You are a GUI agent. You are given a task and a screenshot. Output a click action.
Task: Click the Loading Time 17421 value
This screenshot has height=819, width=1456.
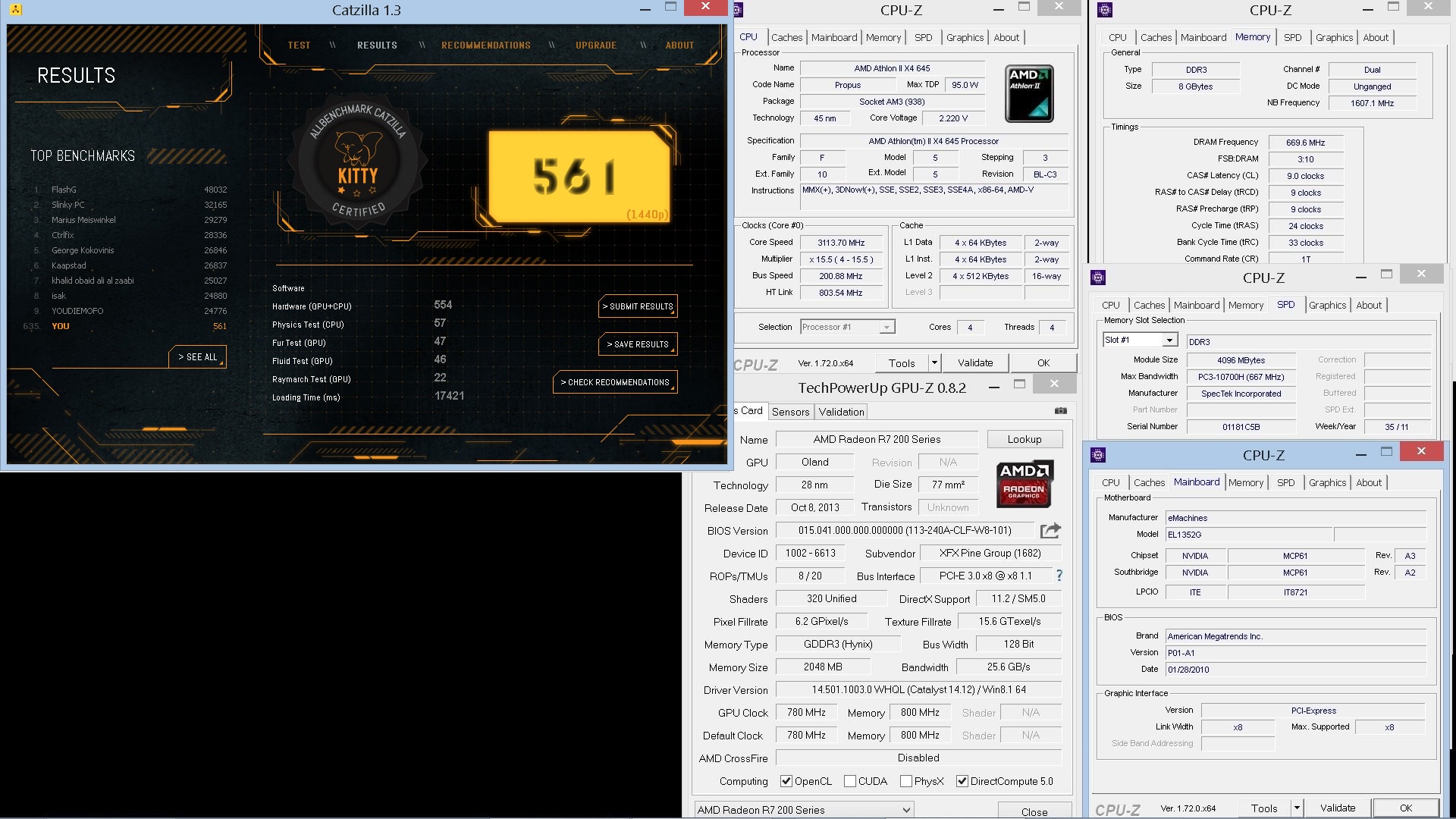click(449, 396)
